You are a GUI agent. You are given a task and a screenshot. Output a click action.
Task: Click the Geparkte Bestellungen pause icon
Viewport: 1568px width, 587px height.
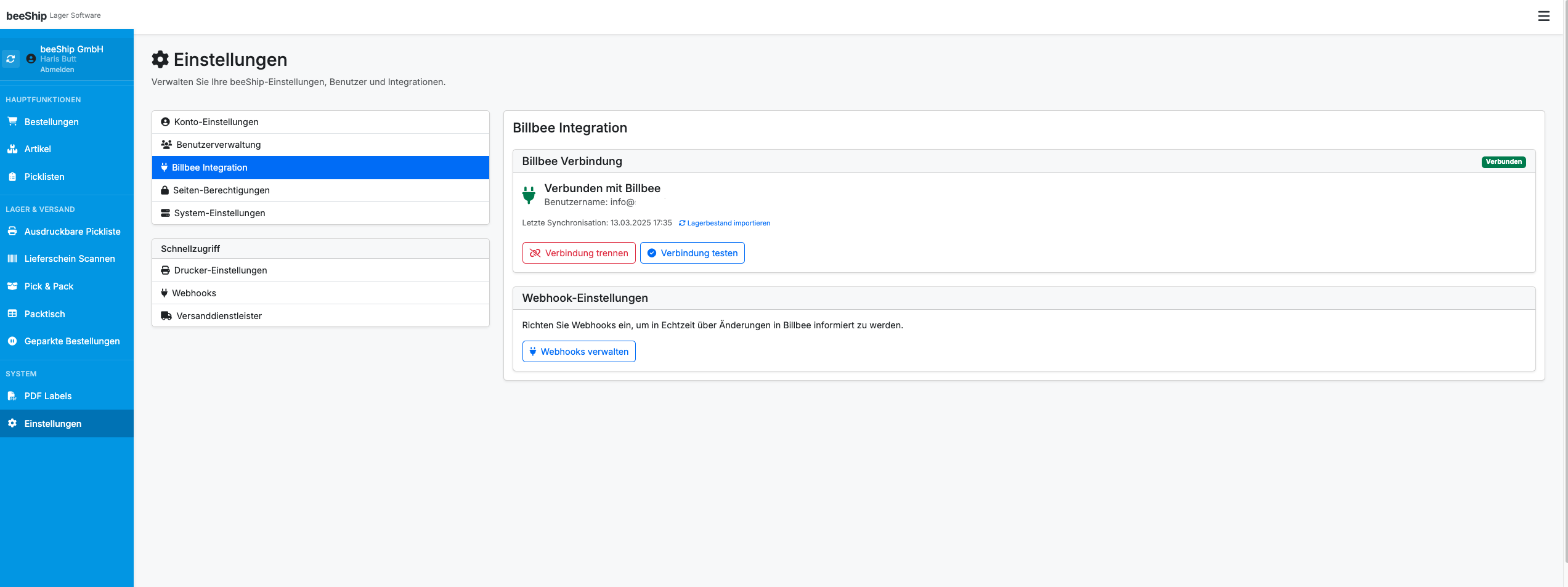12,341
